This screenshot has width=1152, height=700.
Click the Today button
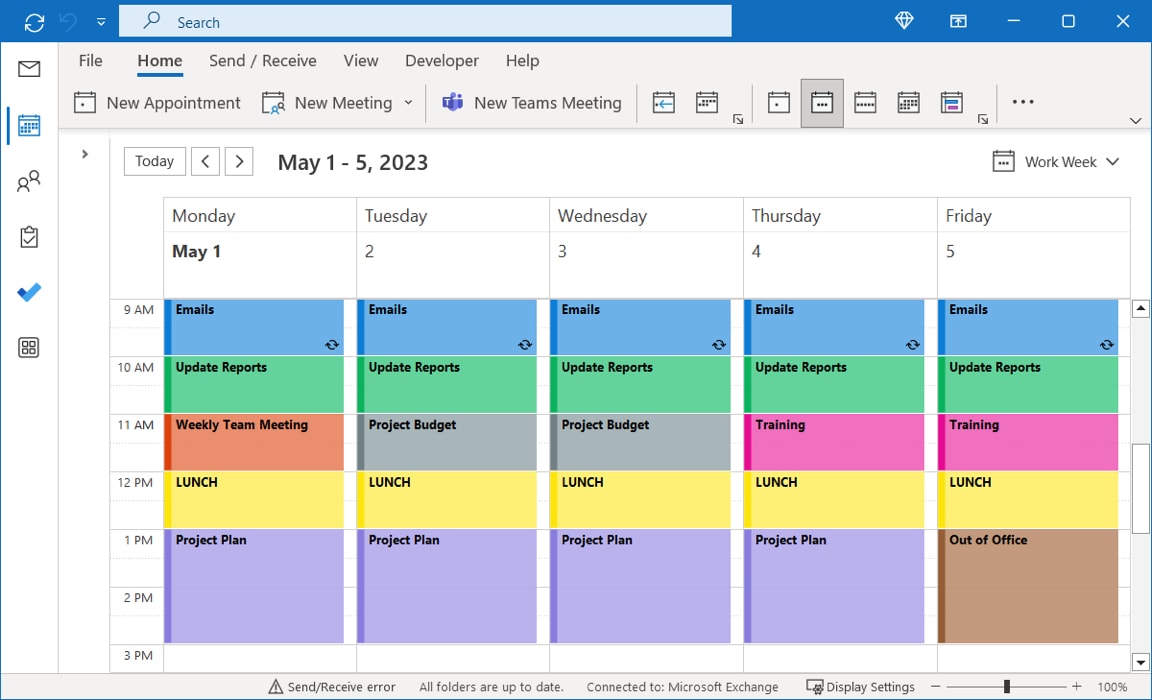pos(154,161)
